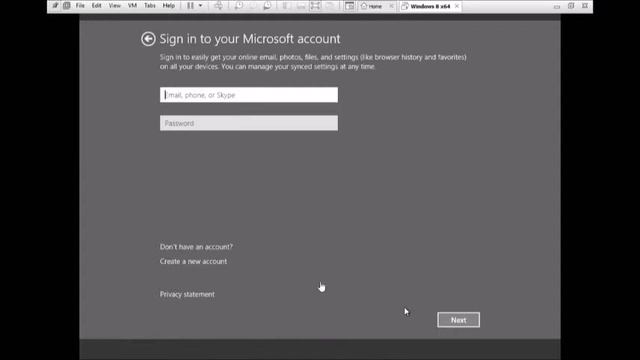This screenshot has height=360, width=640.
Task: Pause the virtual machine with the pause icon
Action: click(190, 6)
